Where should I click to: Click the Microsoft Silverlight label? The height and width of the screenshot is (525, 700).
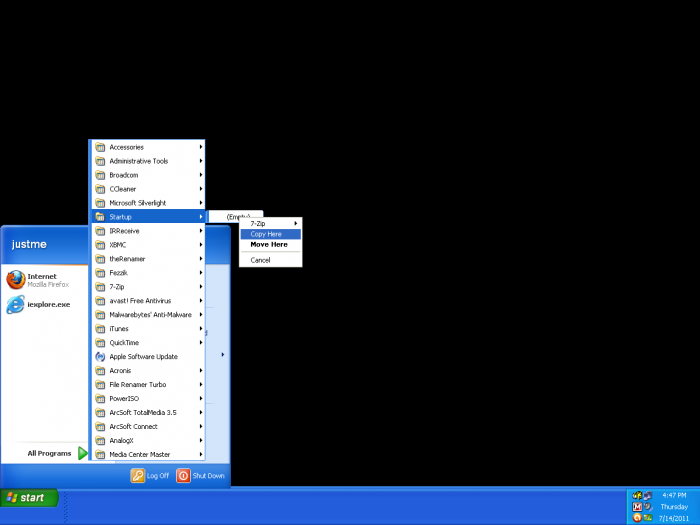click(138, 203)
